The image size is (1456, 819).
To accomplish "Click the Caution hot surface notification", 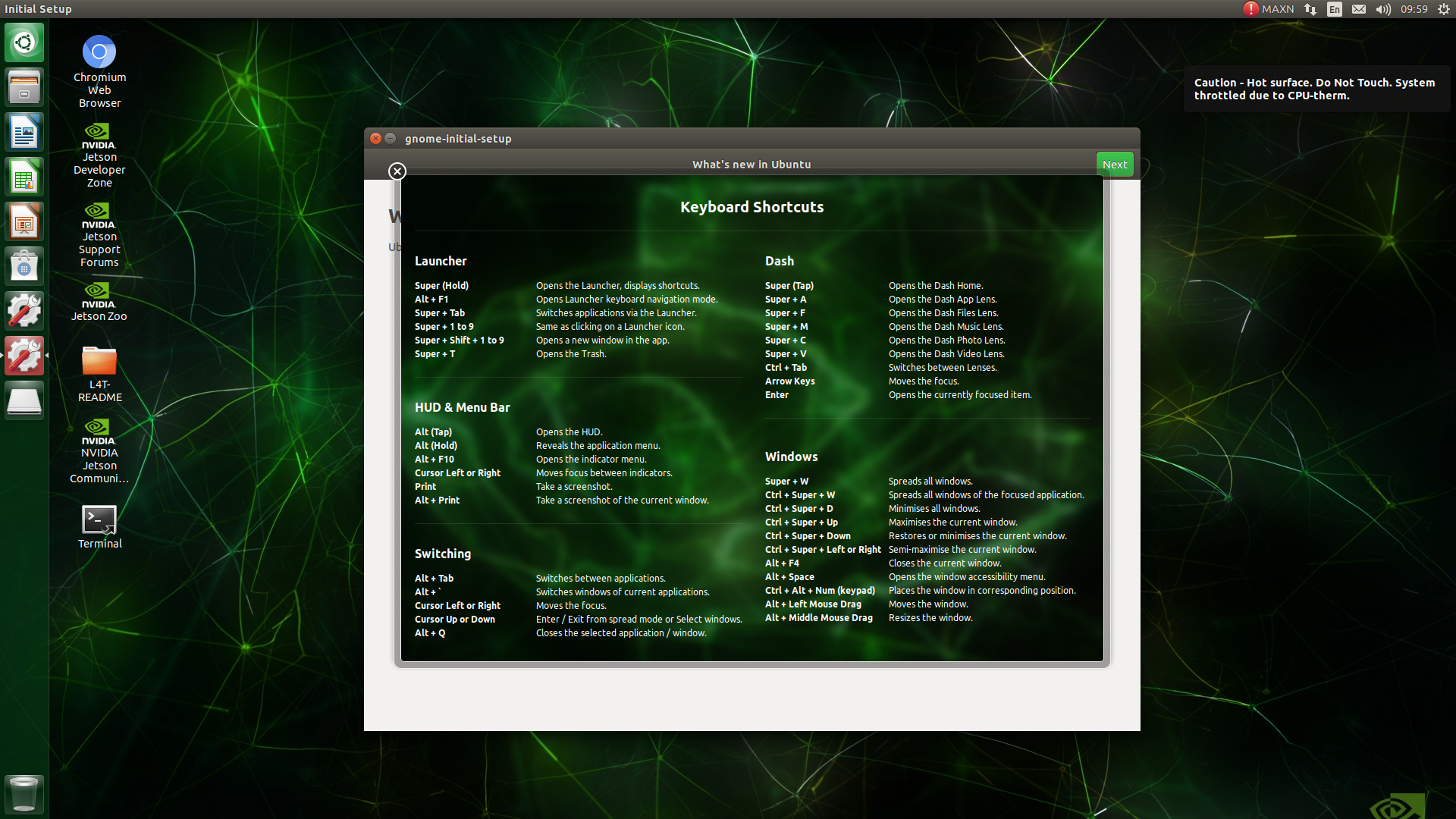I will pyautogui.click(x=1316, y=89).
